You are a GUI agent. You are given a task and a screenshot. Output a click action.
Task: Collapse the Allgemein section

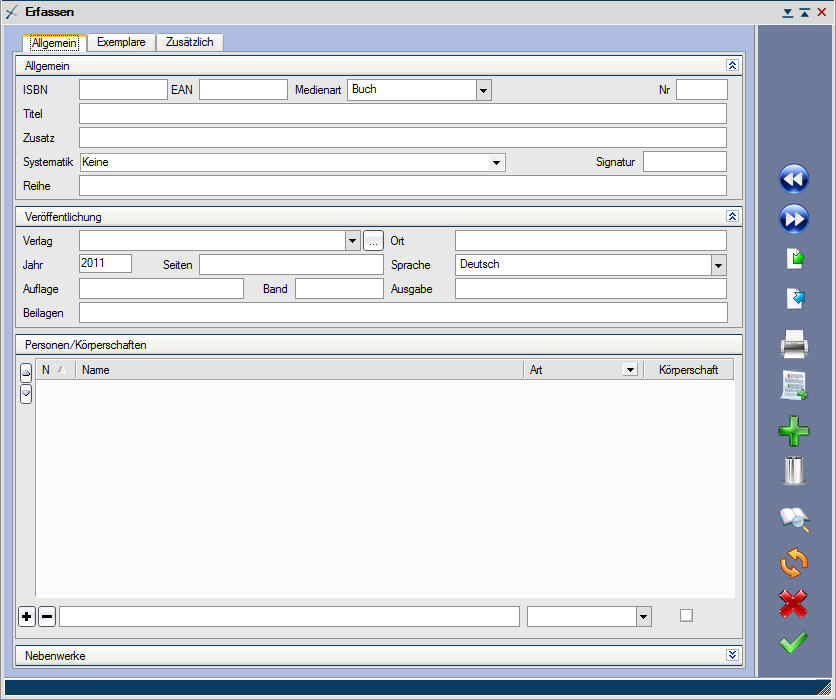[x=732, y=65]
